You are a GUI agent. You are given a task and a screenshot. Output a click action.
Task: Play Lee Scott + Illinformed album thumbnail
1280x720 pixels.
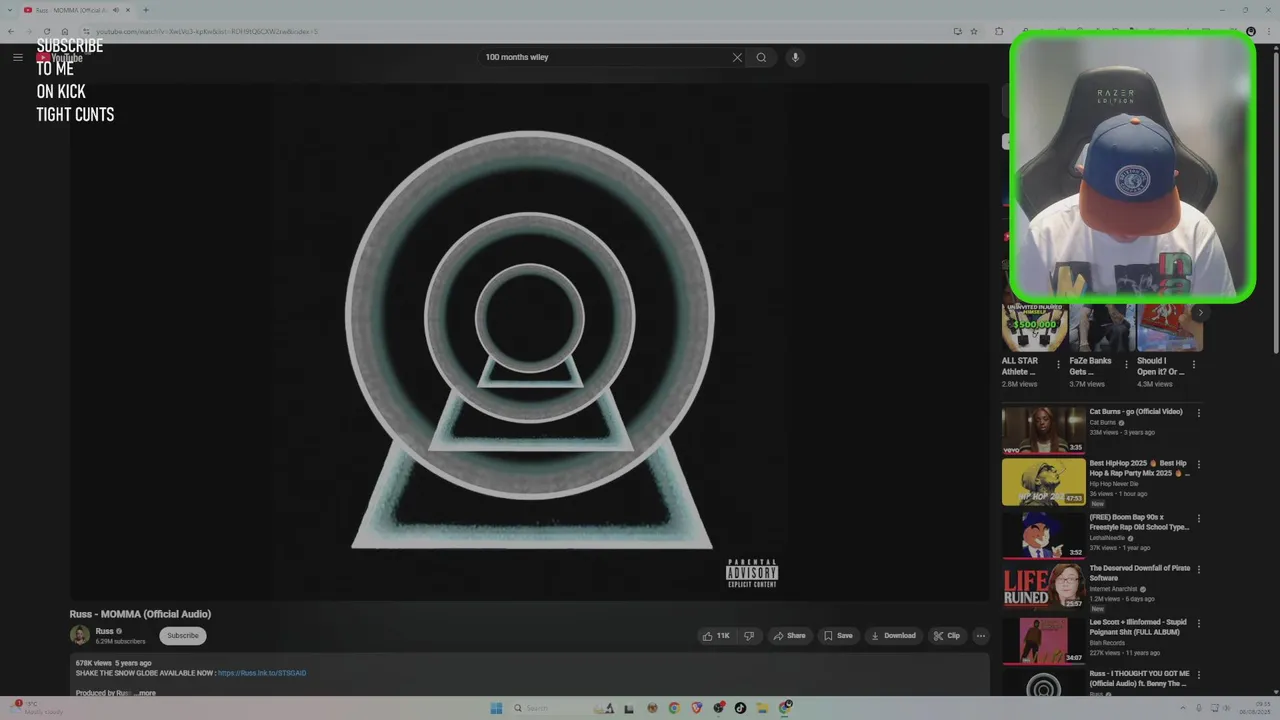pyautogui.click(x=1043, y=640)
